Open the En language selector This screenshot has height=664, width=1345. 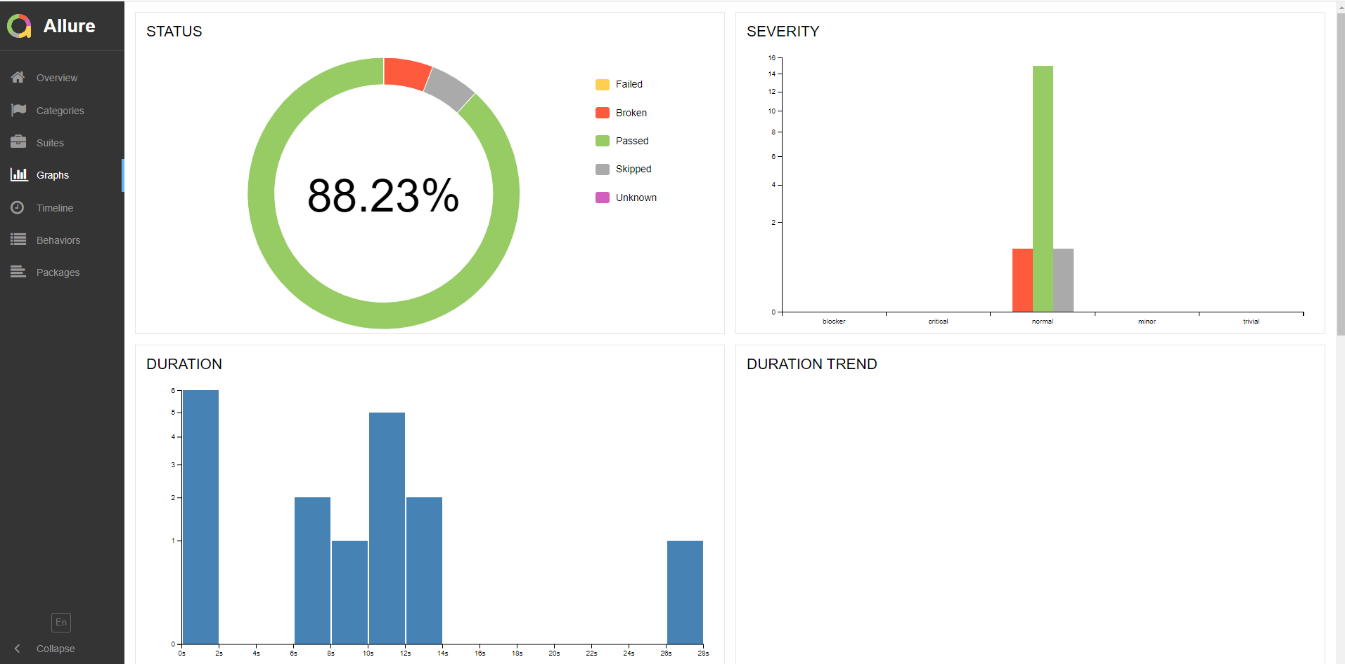61,622
